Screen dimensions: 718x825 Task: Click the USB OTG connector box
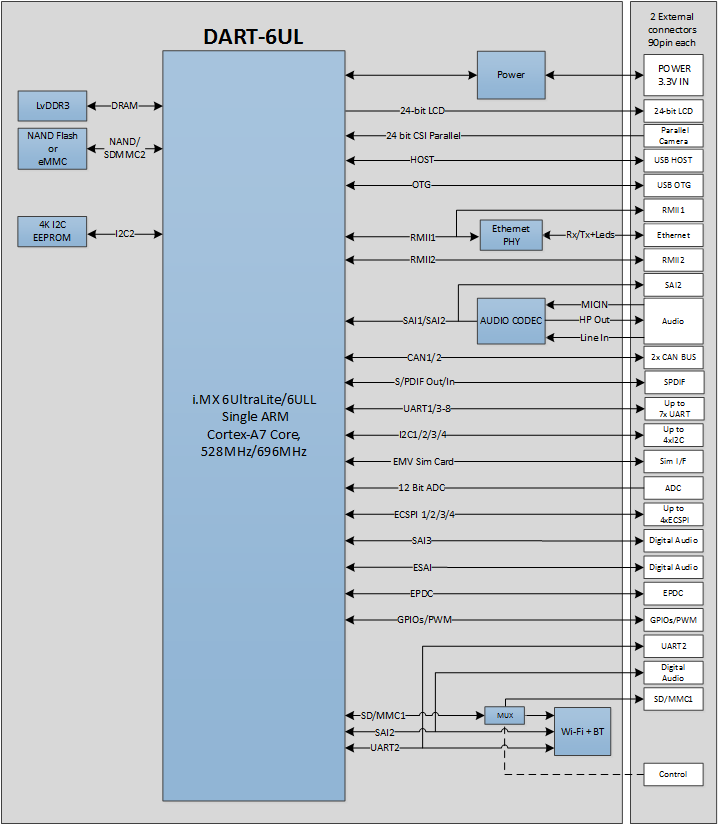point(673,185)
